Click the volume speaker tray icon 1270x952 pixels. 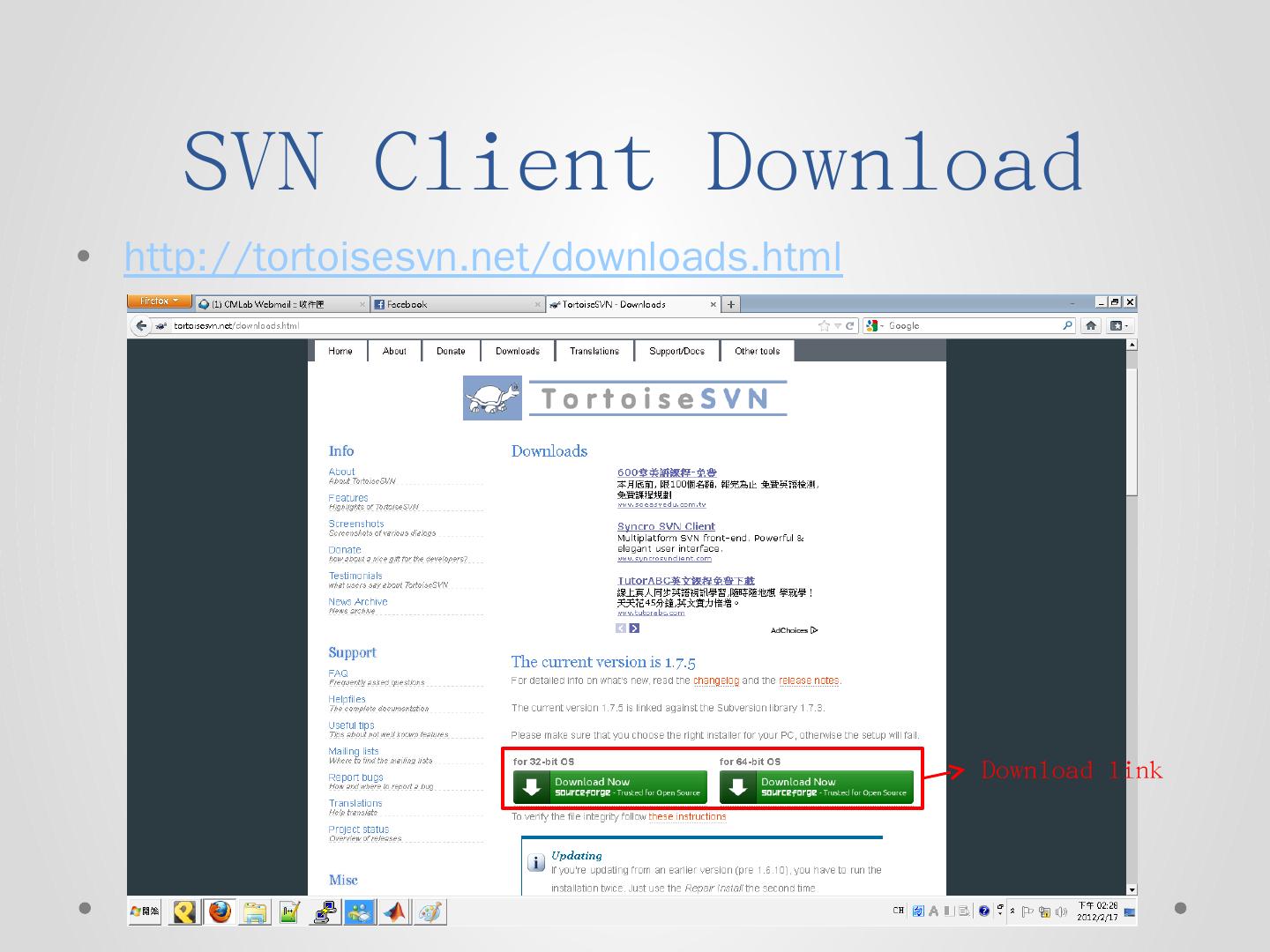point(1061,911)
